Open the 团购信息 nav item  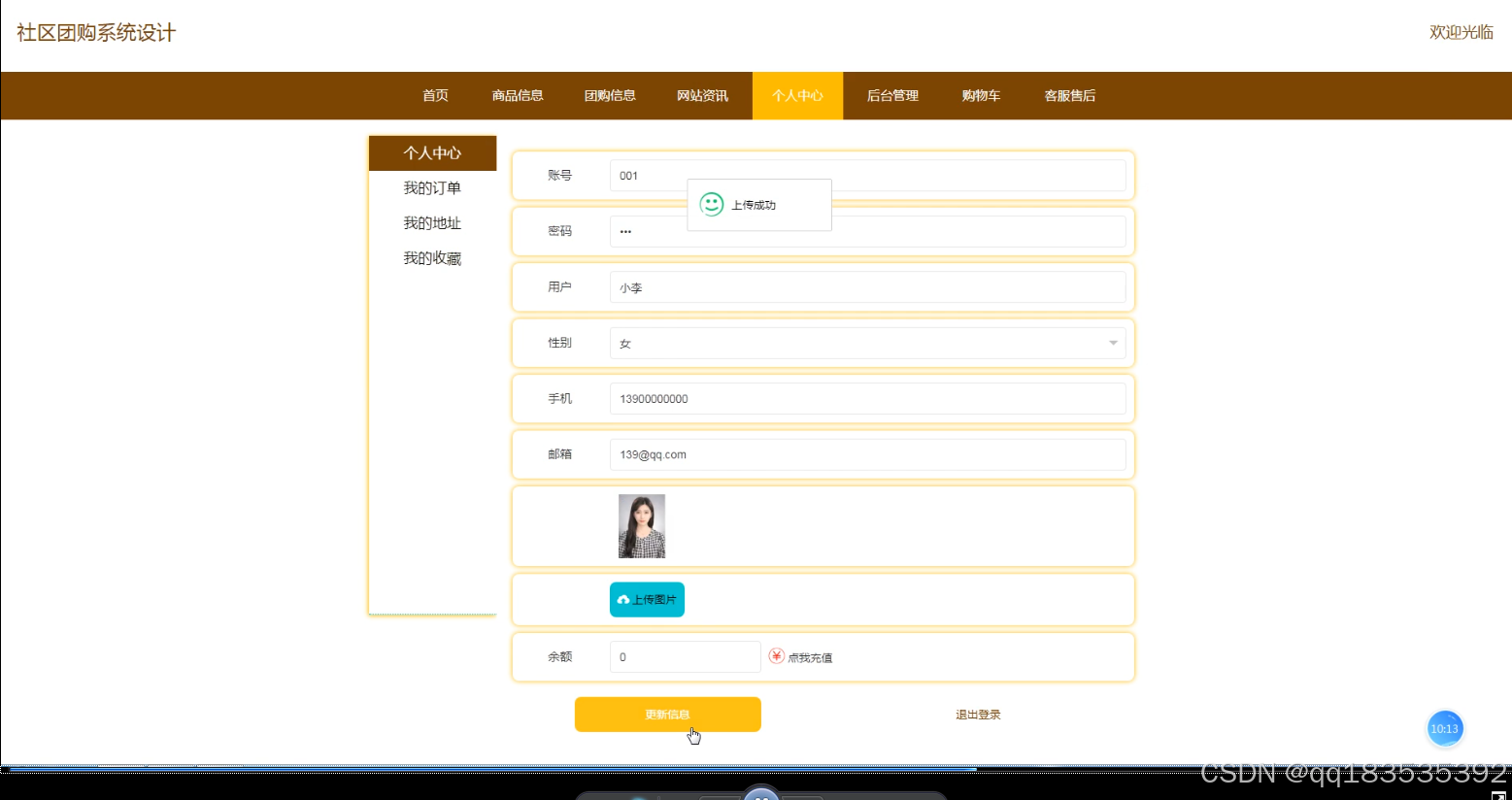click(x=610, y=95)
